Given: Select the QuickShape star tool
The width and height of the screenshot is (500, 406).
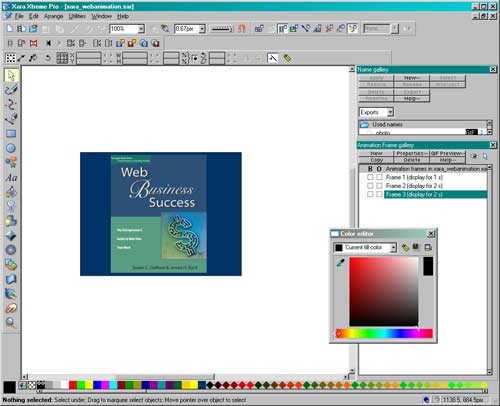Looking at the screenshot, I should (11, 162).
